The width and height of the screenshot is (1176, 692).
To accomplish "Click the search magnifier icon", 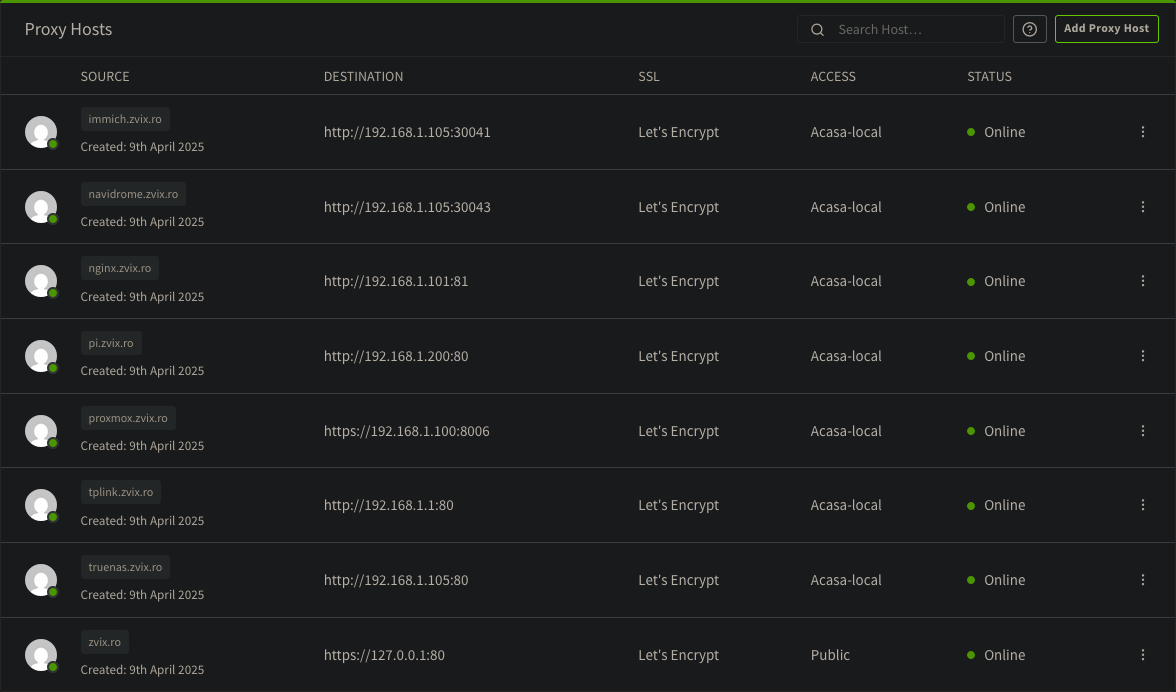I will tap(818, 30).
